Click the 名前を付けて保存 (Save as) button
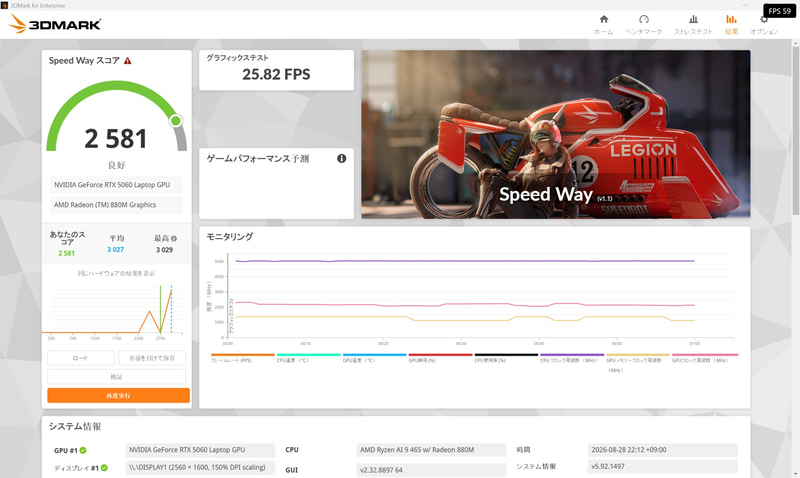Viewport: 800px width, 478px height. click(x=152, y=358)
